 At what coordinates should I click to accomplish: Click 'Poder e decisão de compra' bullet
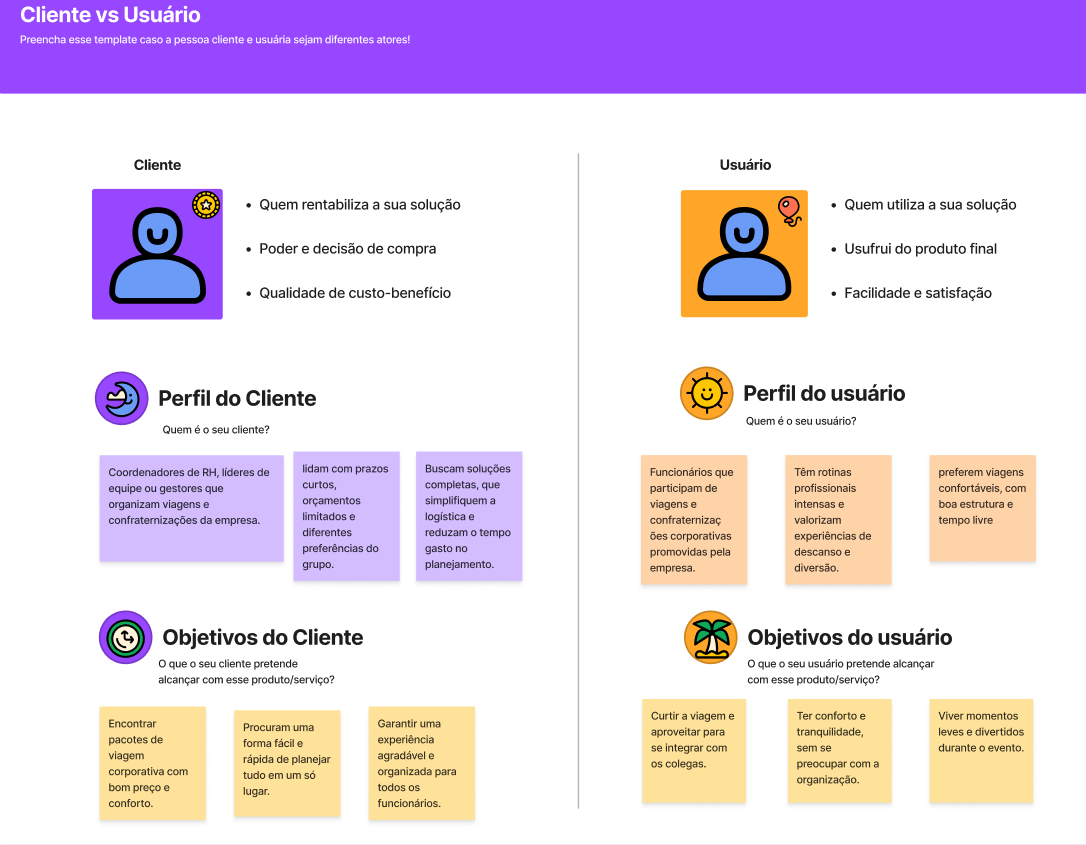pyautogui.click(x=348, y=249)
